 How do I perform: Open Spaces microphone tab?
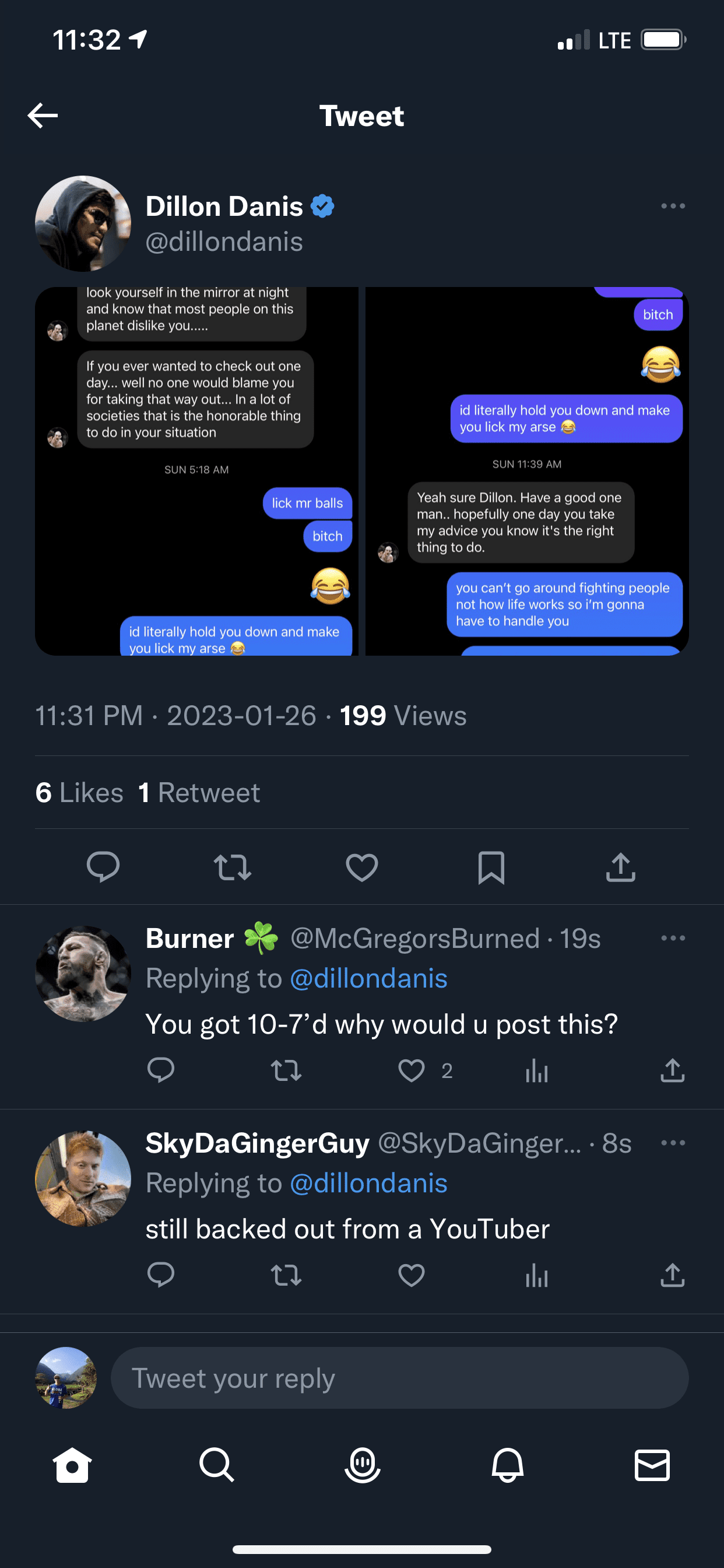click(362, 1465)
